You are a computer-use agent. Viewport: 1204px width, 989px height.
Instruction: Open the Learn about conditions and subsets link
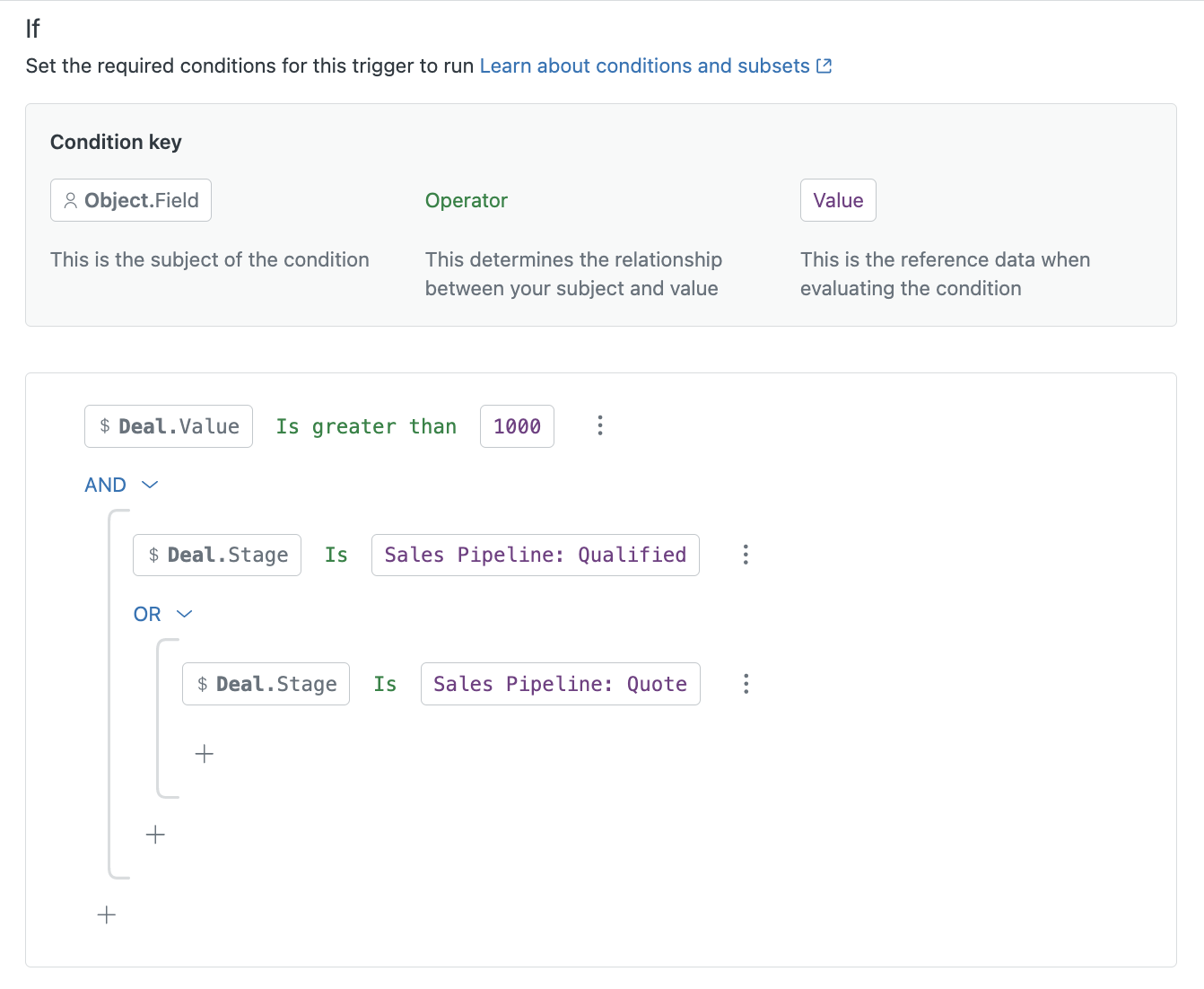click(x=644, y=66)
